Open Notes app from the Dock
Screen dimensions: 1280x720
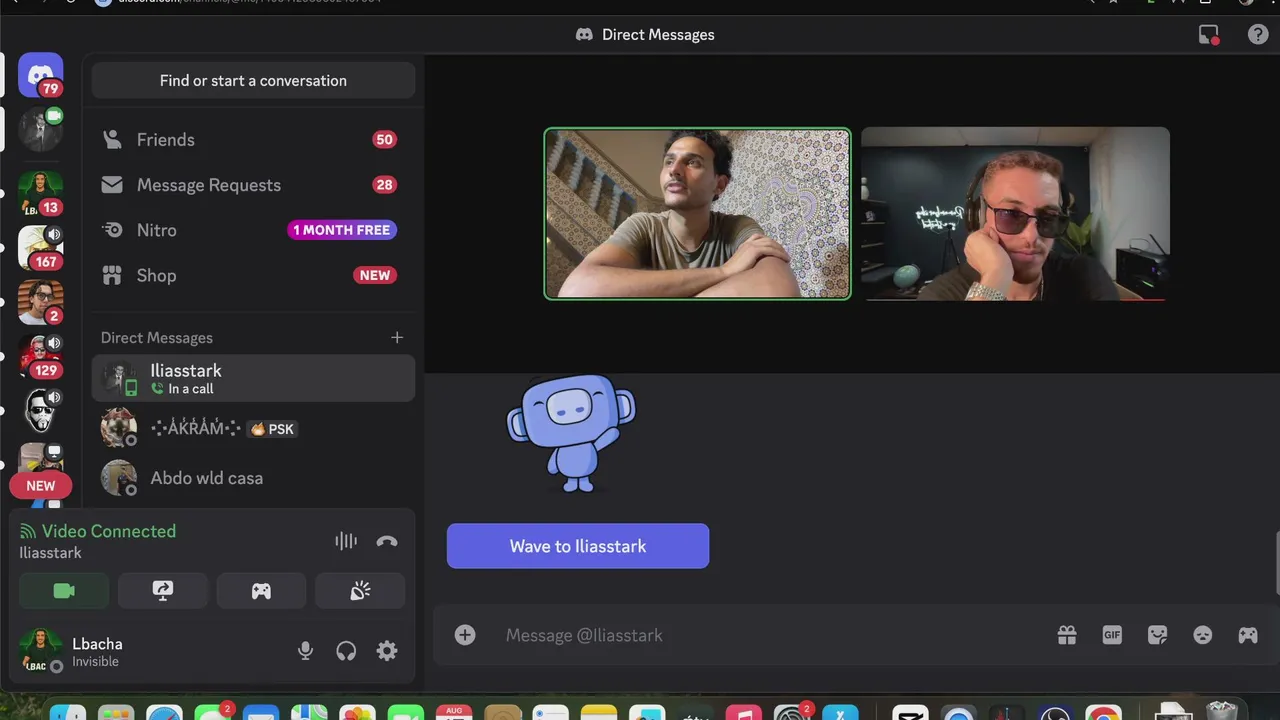coord(599,714)
